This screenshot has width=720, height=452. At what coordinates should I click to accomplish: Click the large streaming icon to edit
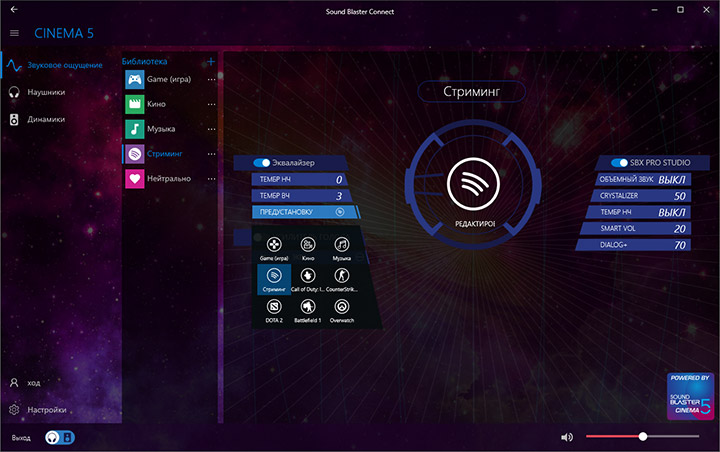[473, 184]
